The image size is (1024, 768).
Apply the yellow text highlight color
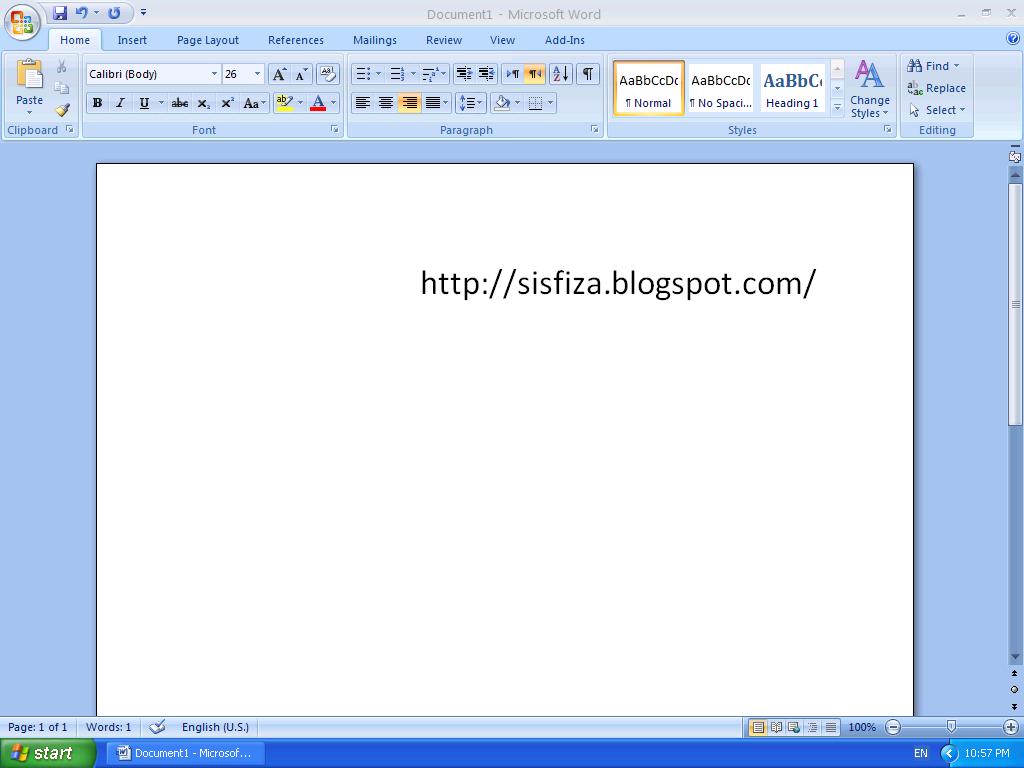click(x=285, y=103)
